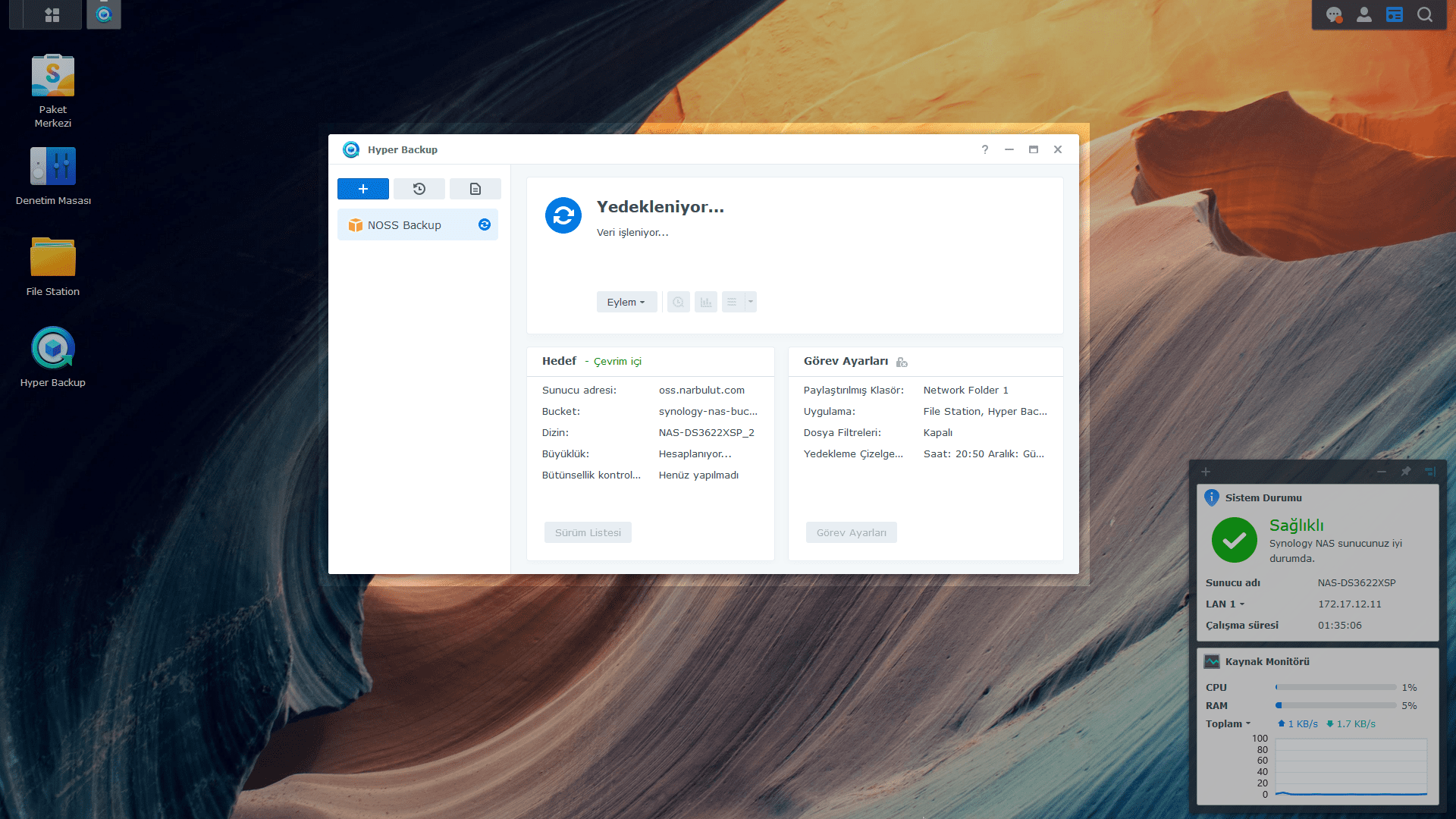Expand the LAN 1 interface dropdown
1456x819 pixels.
[1225, 604]
